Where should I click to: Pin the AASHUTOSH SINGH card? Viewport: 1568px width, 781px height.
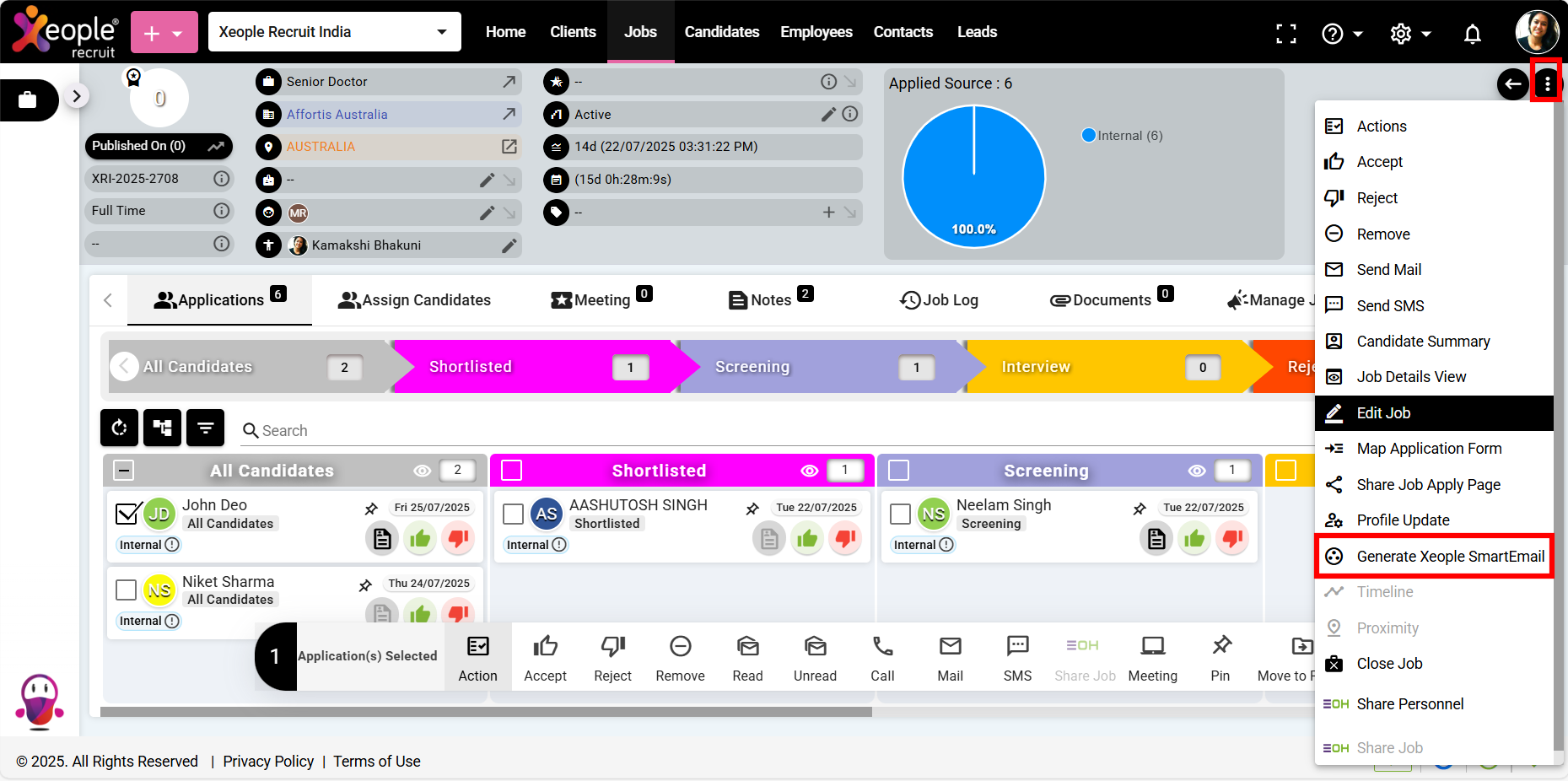752,509
